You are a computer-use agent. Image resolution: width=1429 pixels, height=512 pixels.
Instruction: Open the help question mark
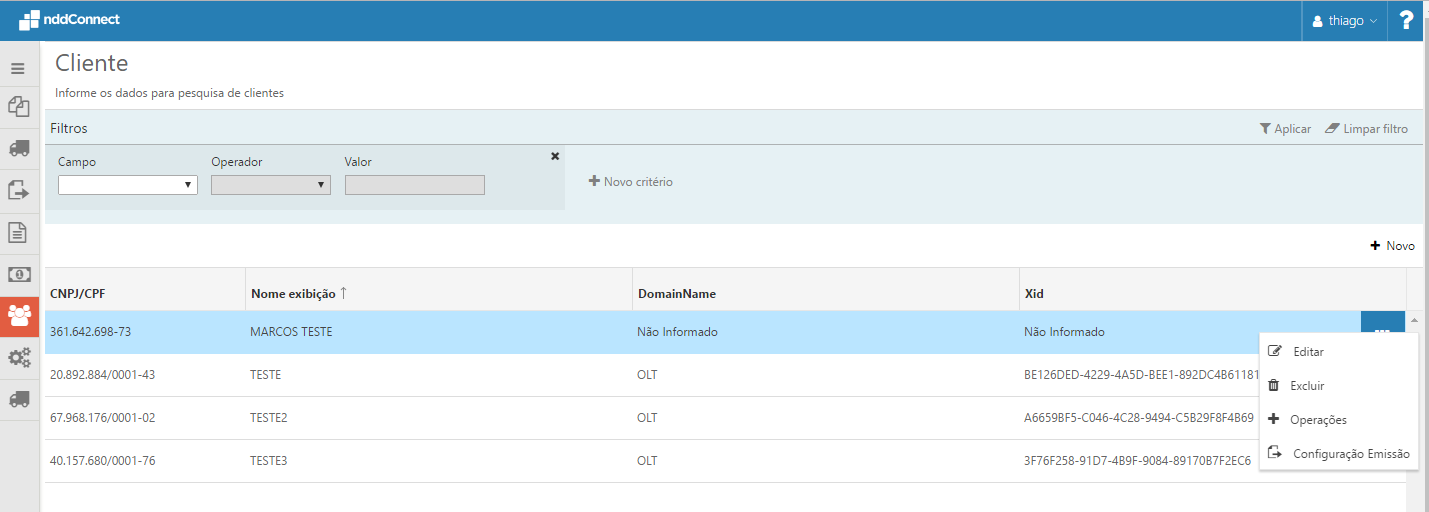tap(1406, 20)
